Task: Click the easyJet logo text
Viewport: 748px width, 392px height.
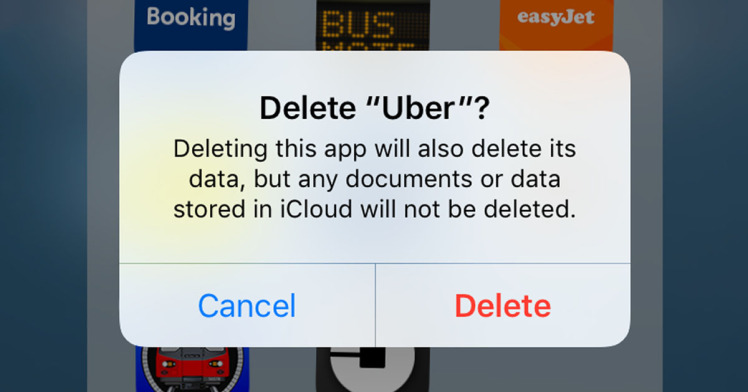Action: tap(556, 17)
